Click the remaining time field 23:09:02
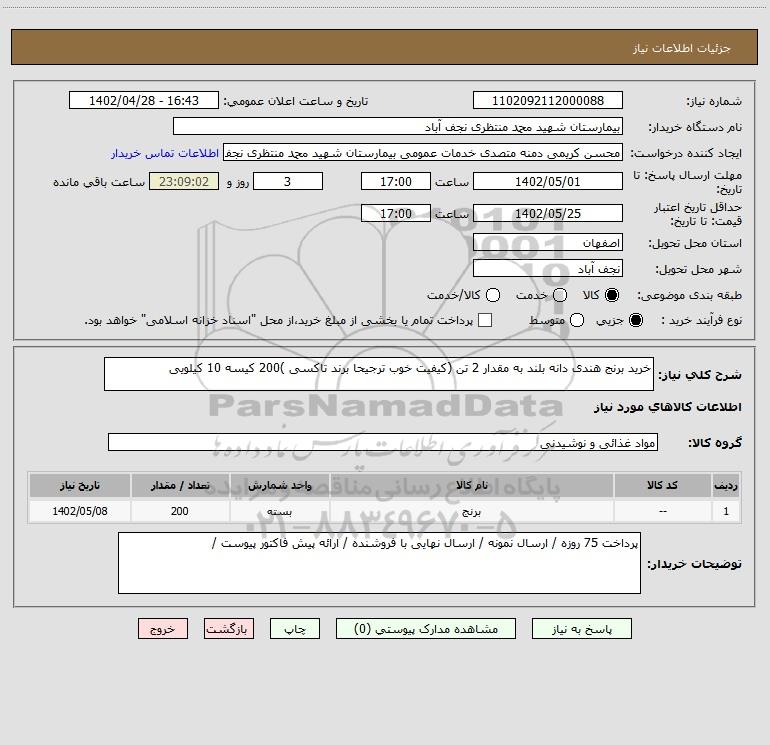770x745 pixels. 184,181
